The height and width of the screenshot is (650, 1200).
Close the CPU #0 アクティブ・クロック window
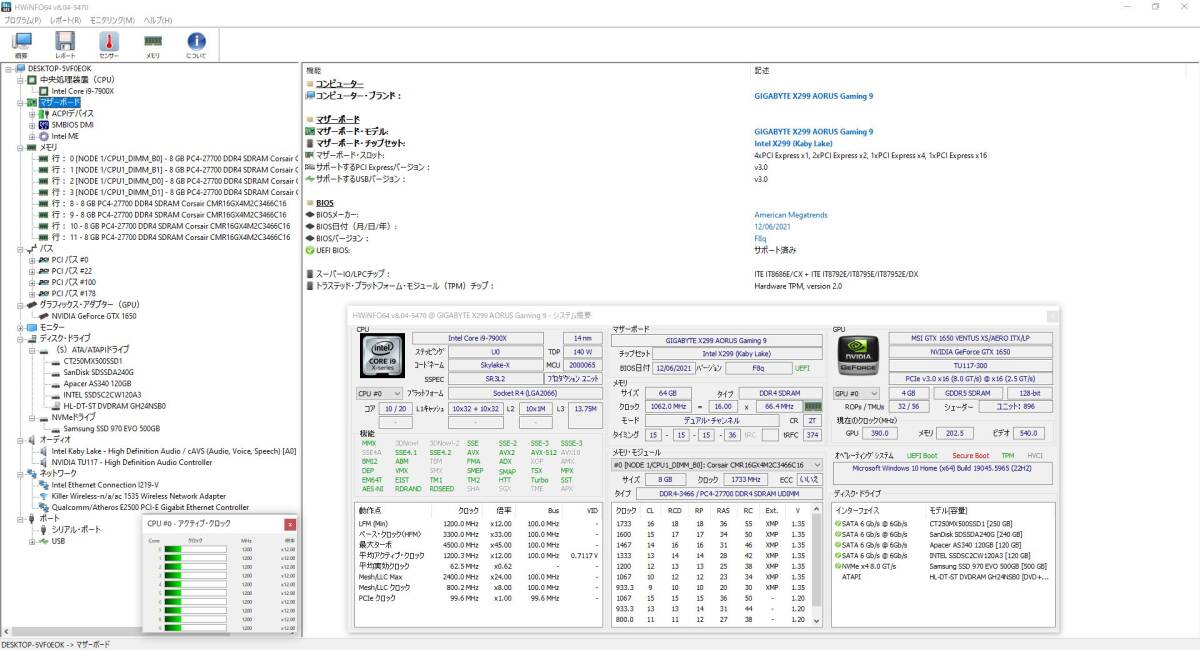[x=290, y=524]
